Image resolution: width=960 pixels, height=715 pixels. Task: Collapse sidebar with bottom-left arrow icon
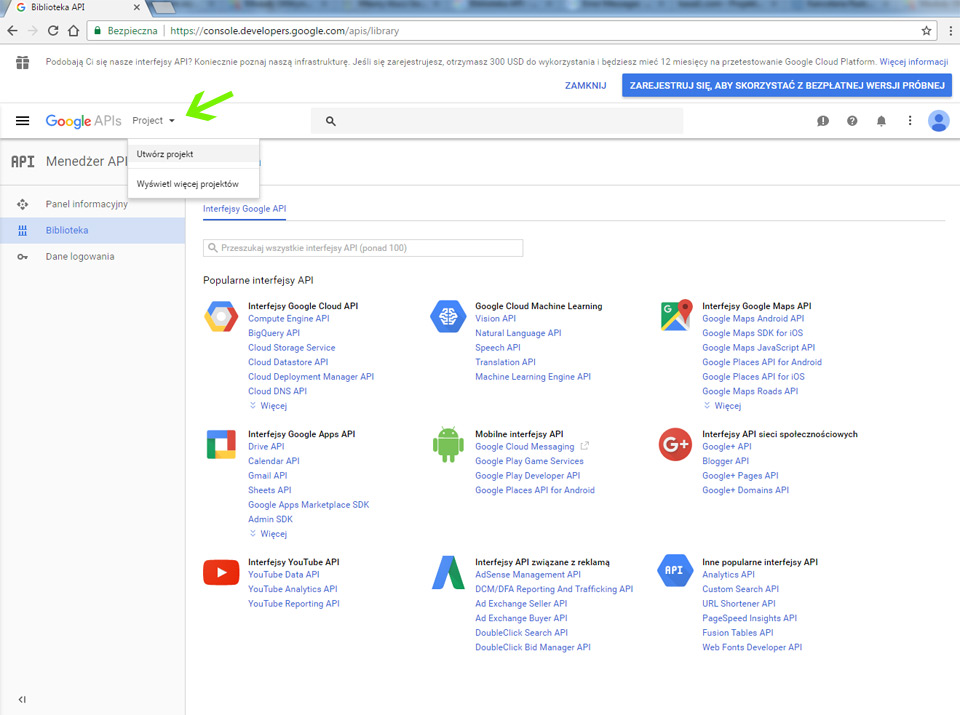[22, 700]
